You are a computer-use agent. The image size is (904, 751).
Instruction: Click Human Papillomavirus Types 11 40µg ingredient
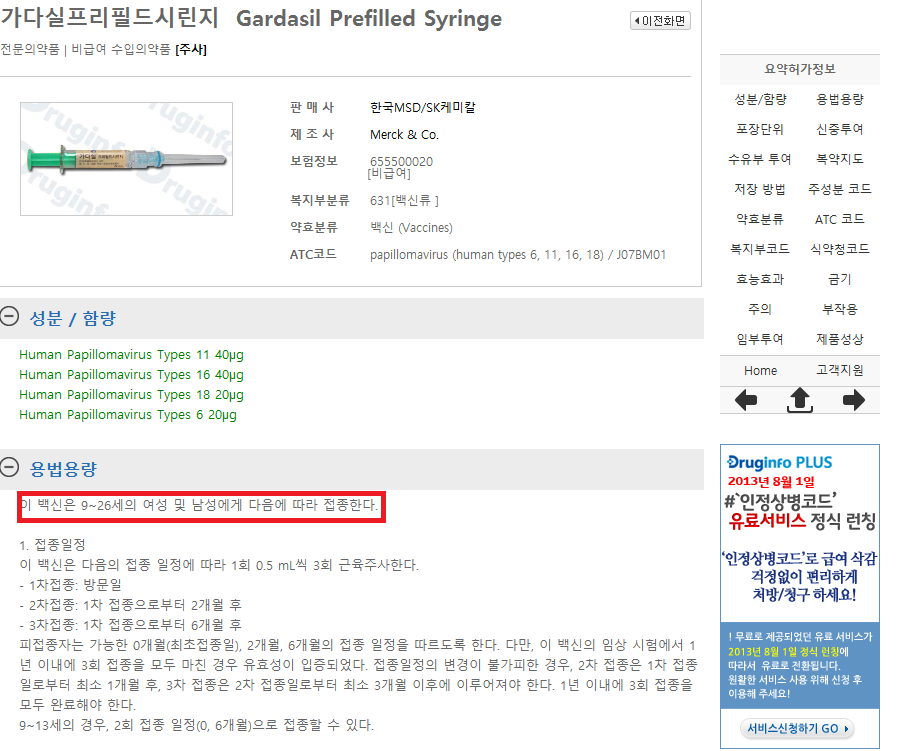tap(131, 354)
